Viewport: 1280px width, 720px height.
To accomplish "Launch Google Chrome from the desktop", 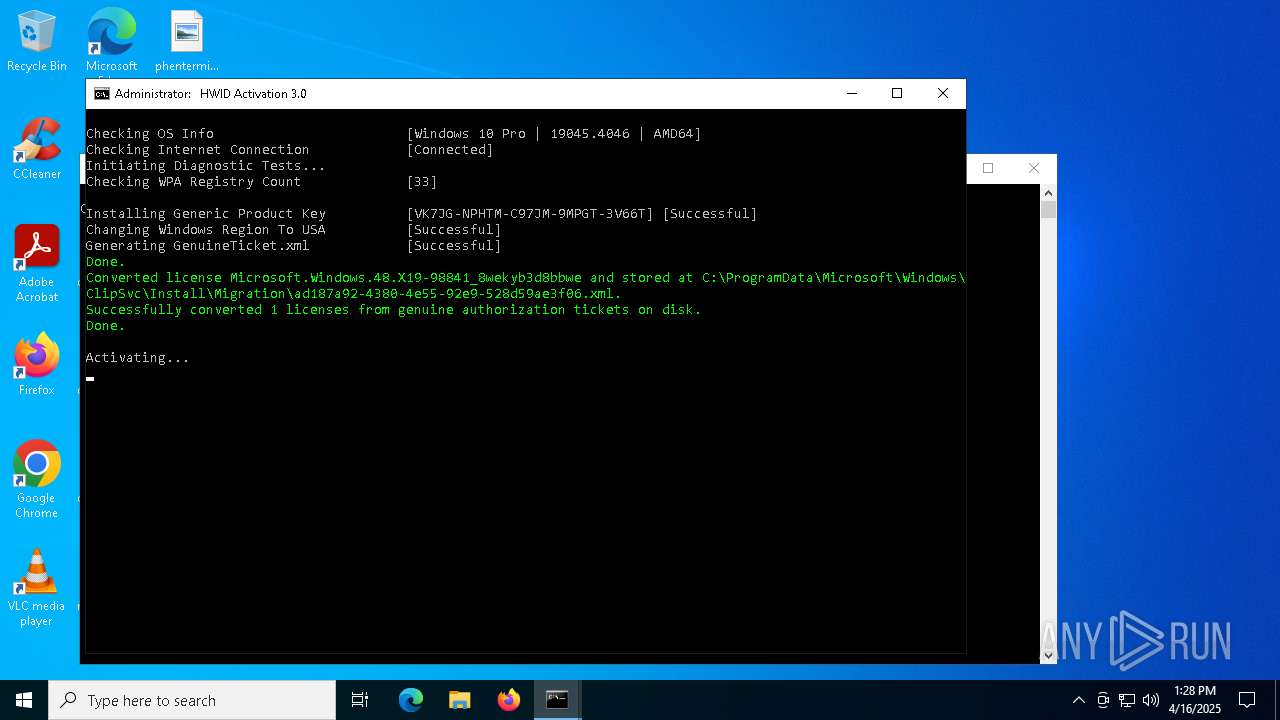I will tap(37, 480).
